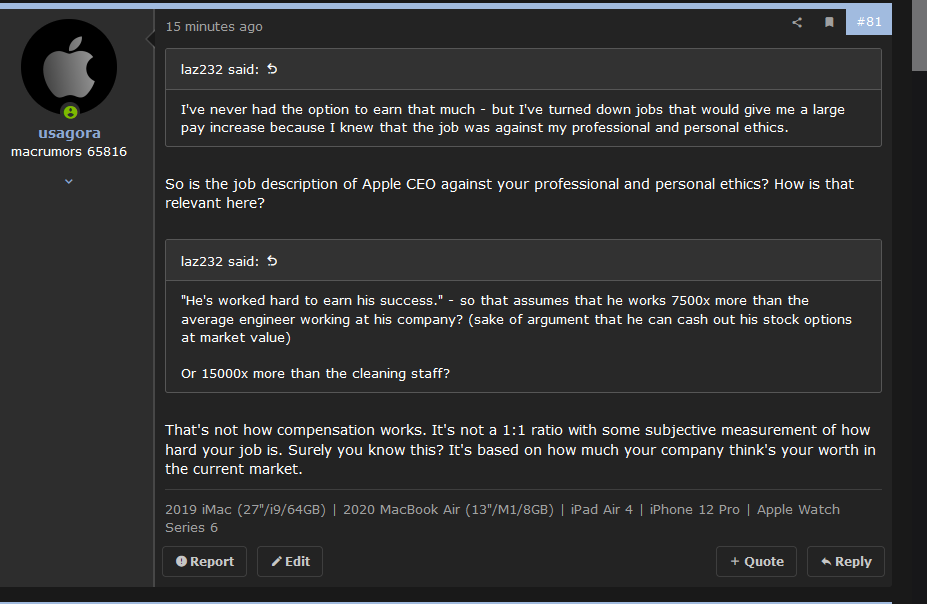View usagora's Apple logo avatar
This screenshot has width=927, height=604.
point(69,67)
